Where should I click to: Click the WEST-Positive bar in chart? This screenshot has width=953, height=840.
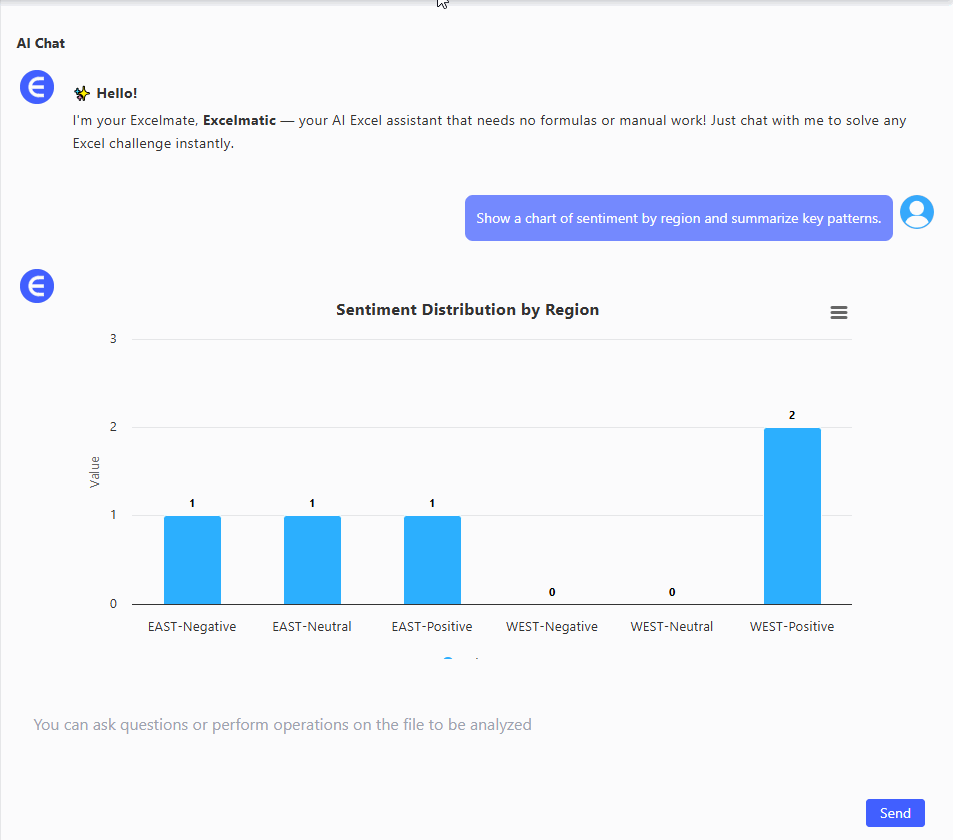point(792,516)
